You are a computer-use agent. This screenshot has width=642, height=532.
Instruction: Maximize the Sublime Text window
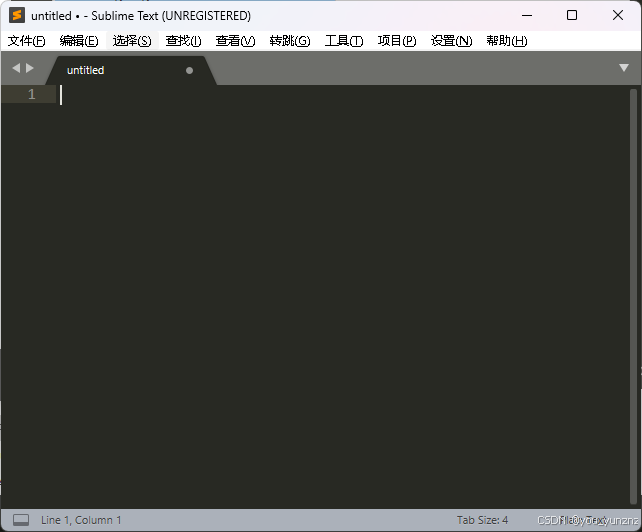572,16
